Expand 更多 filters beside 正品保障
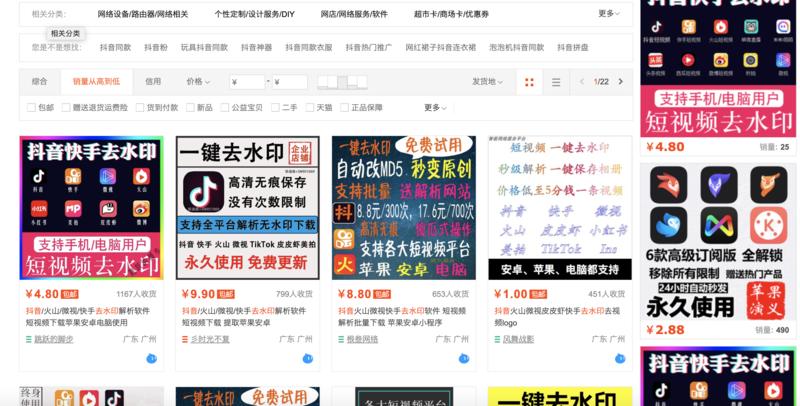This screenshot has width=800, height=406. point(435,108)
